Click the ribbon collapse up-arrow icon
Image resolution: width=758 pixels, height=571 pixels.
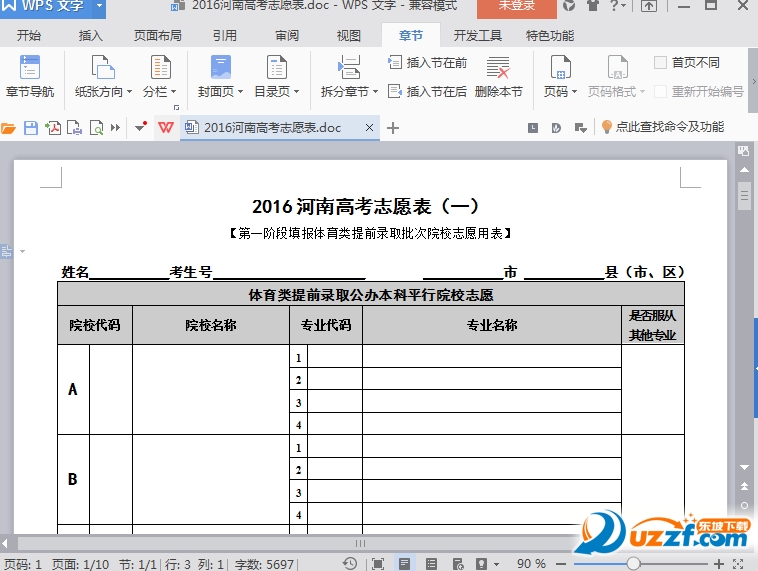point(649,6)
